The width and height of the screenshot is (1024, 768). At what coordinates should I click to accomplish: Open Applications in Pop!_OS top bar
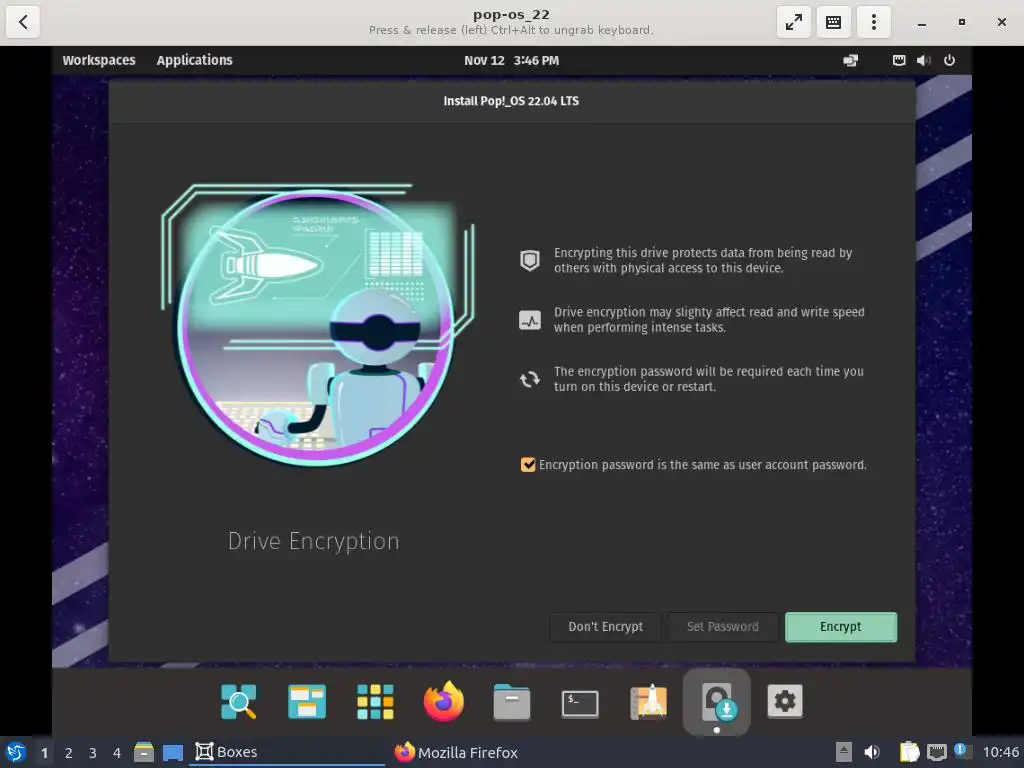click(x=195, y=60)
